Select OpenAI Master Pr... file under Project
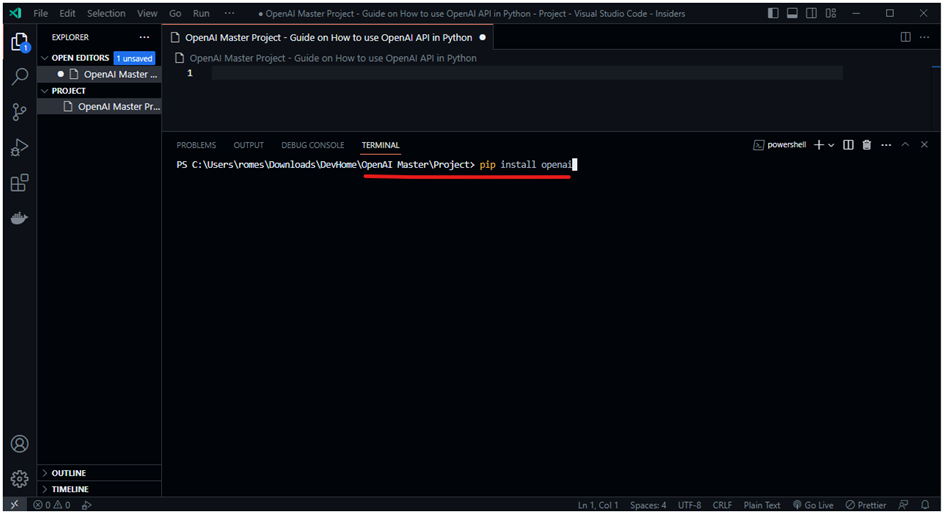Image resolution: width=944 pixels, height=514 pixels. tap(99, 107)
